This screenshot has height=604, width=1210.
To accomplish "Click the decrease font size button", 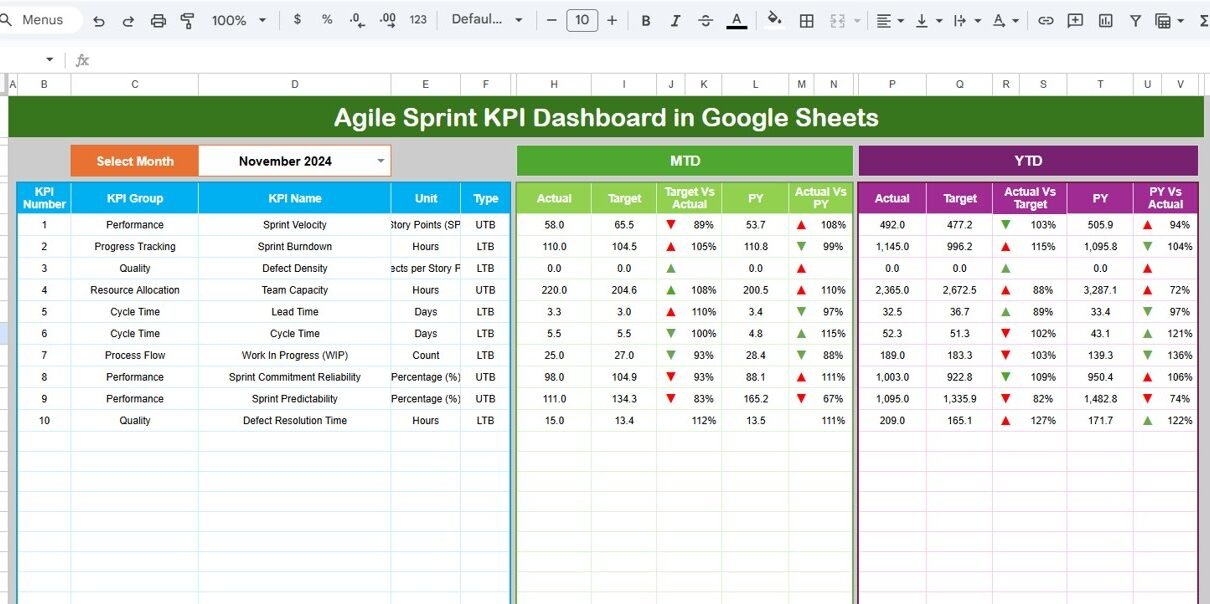I will point(551,20).
